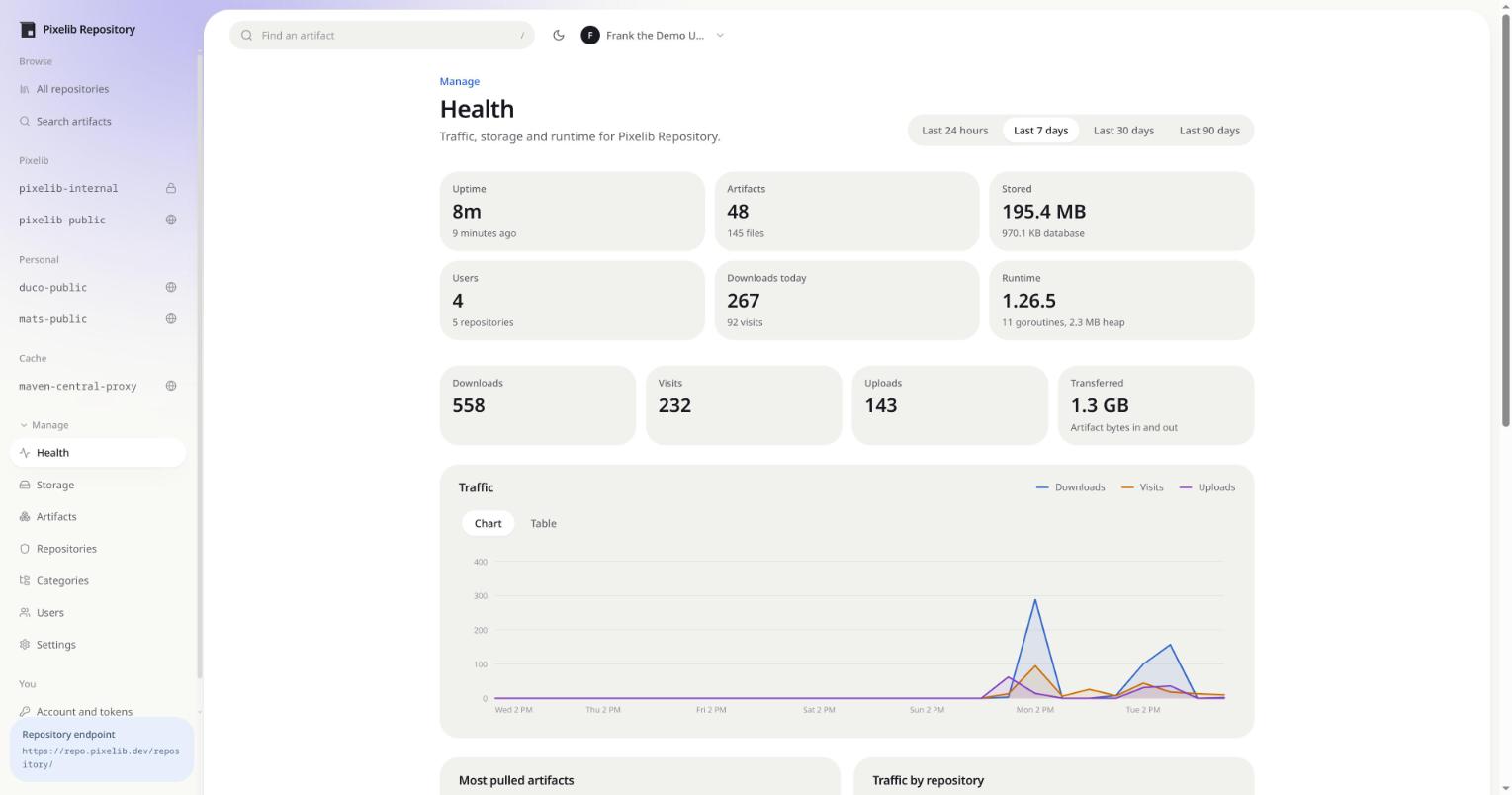The image size is (1512, 795).
Task: Click the Uptime 8m card
Action: pos(572,211)
